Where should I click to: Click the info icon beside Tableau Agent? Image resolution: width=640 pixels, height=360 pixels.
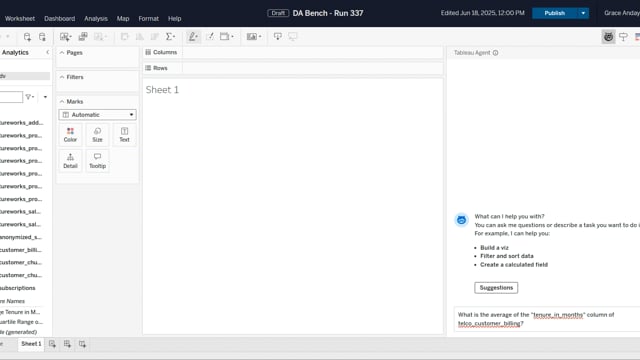[x=495, y=53]
